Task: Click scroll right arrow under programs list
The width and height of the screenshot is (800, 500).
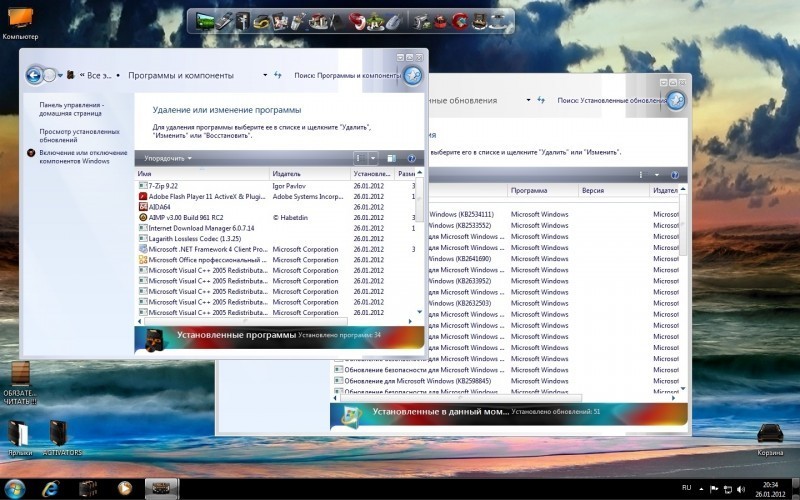Action: point(410,321)
